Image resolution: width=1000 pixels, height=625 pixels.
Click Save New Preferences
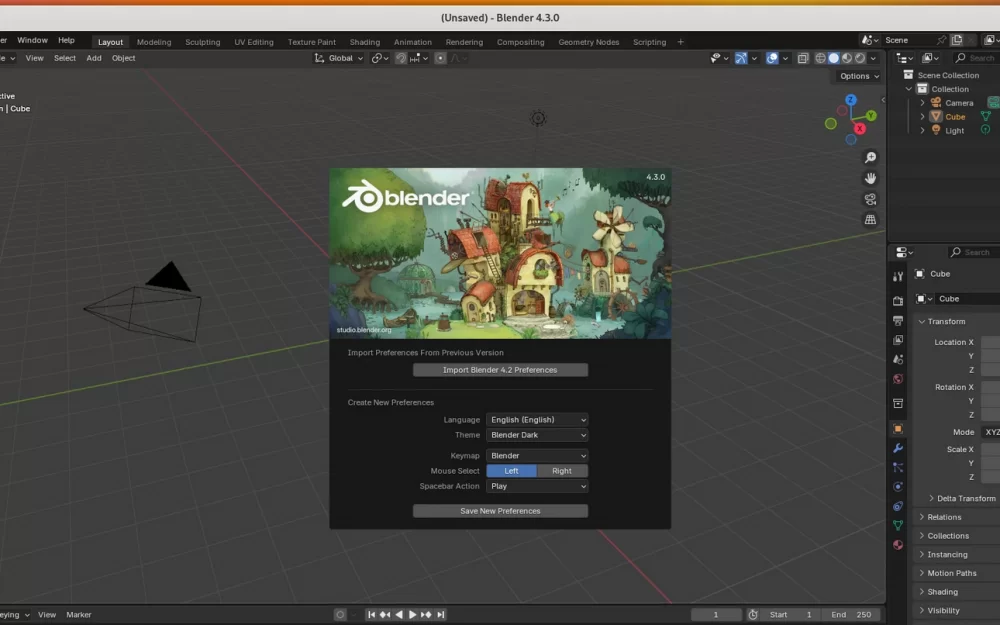tap(500, 510)
